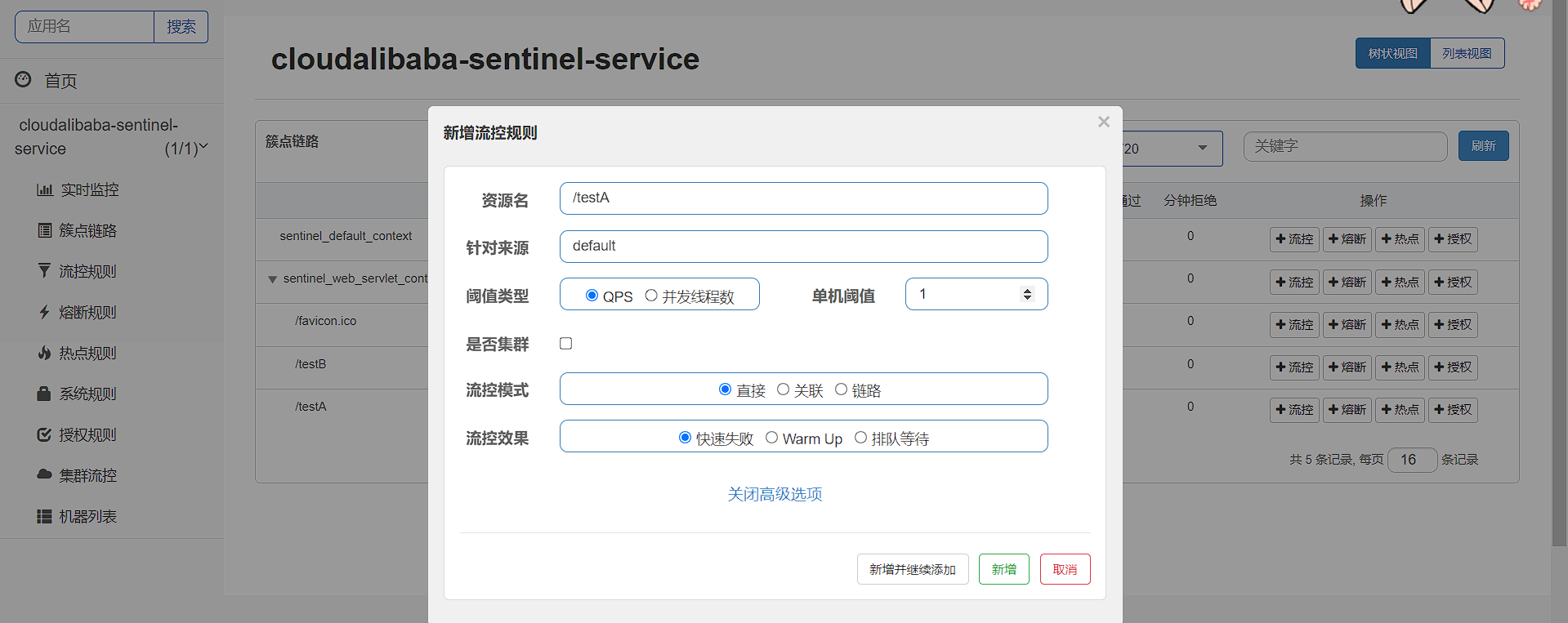The height and width of the screenshot is (623, 1568).
Task: Open 机器列表 in the sidebar menu
Action: [87, 516]
